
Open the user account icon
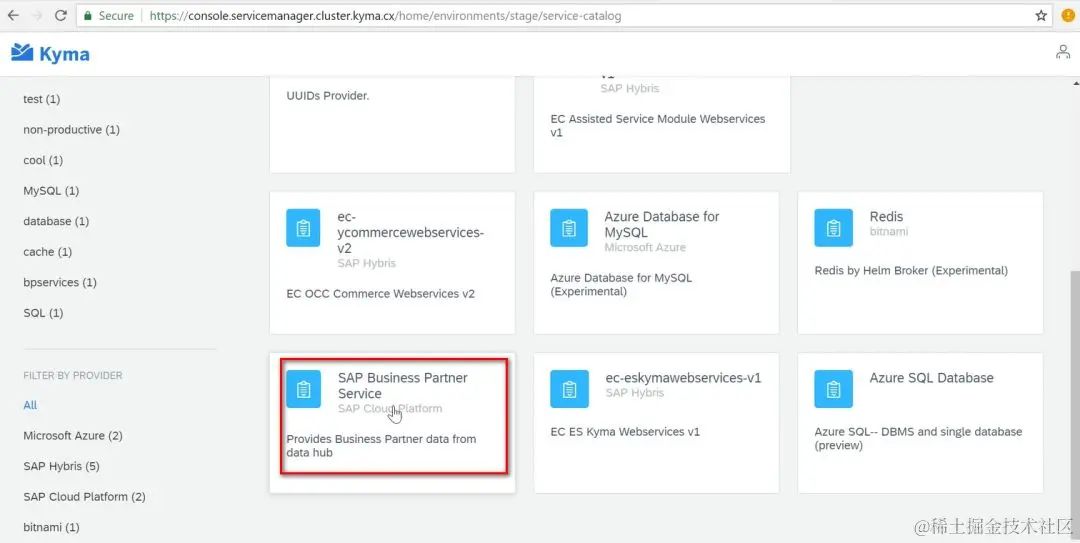1063,52
